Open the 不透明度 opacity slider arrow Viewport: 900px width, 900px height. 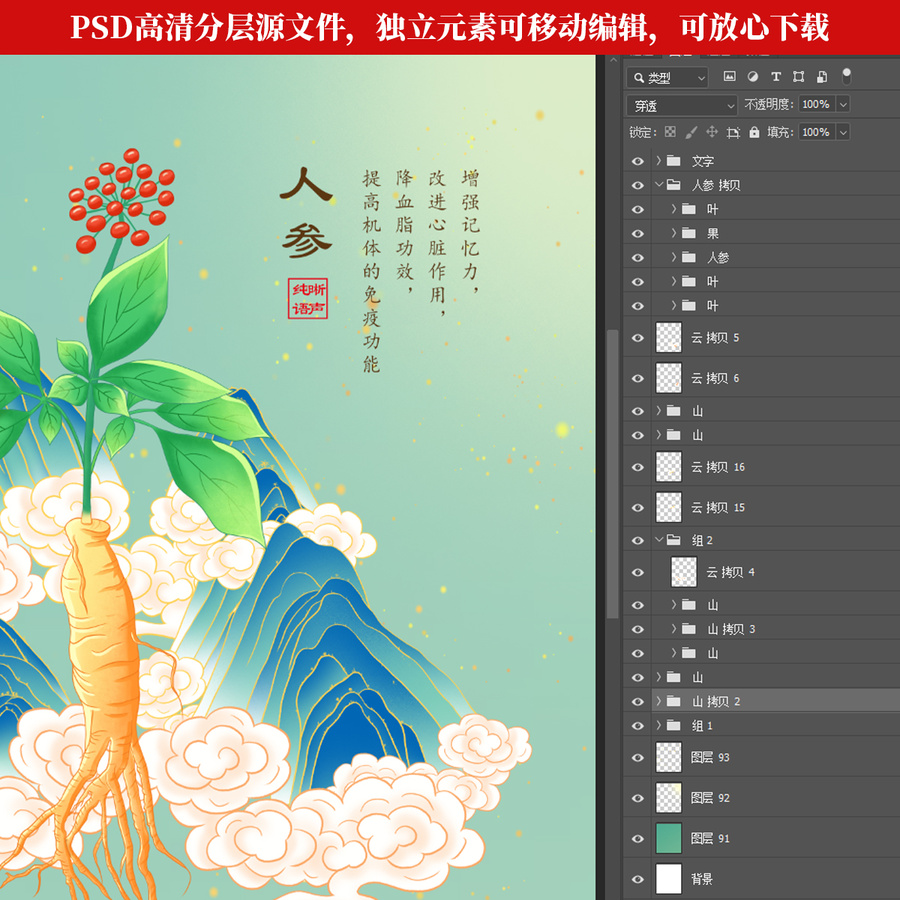tap(843, 104)
